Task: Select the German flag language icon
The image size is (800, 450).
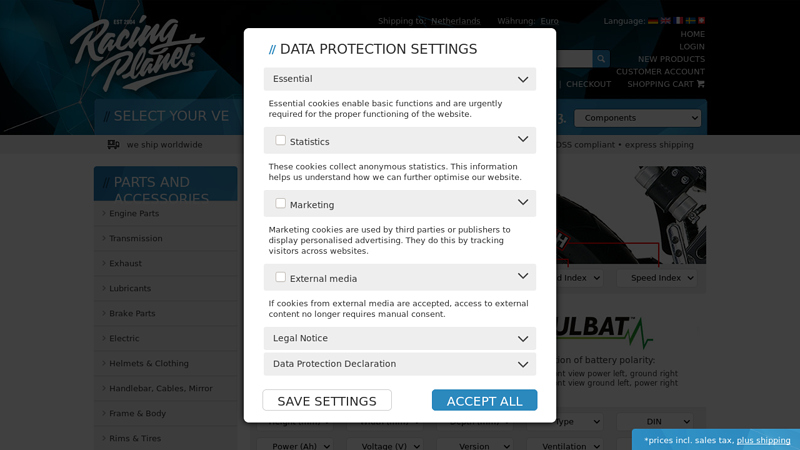Action: pyautogui.click(x=653, y=21)
